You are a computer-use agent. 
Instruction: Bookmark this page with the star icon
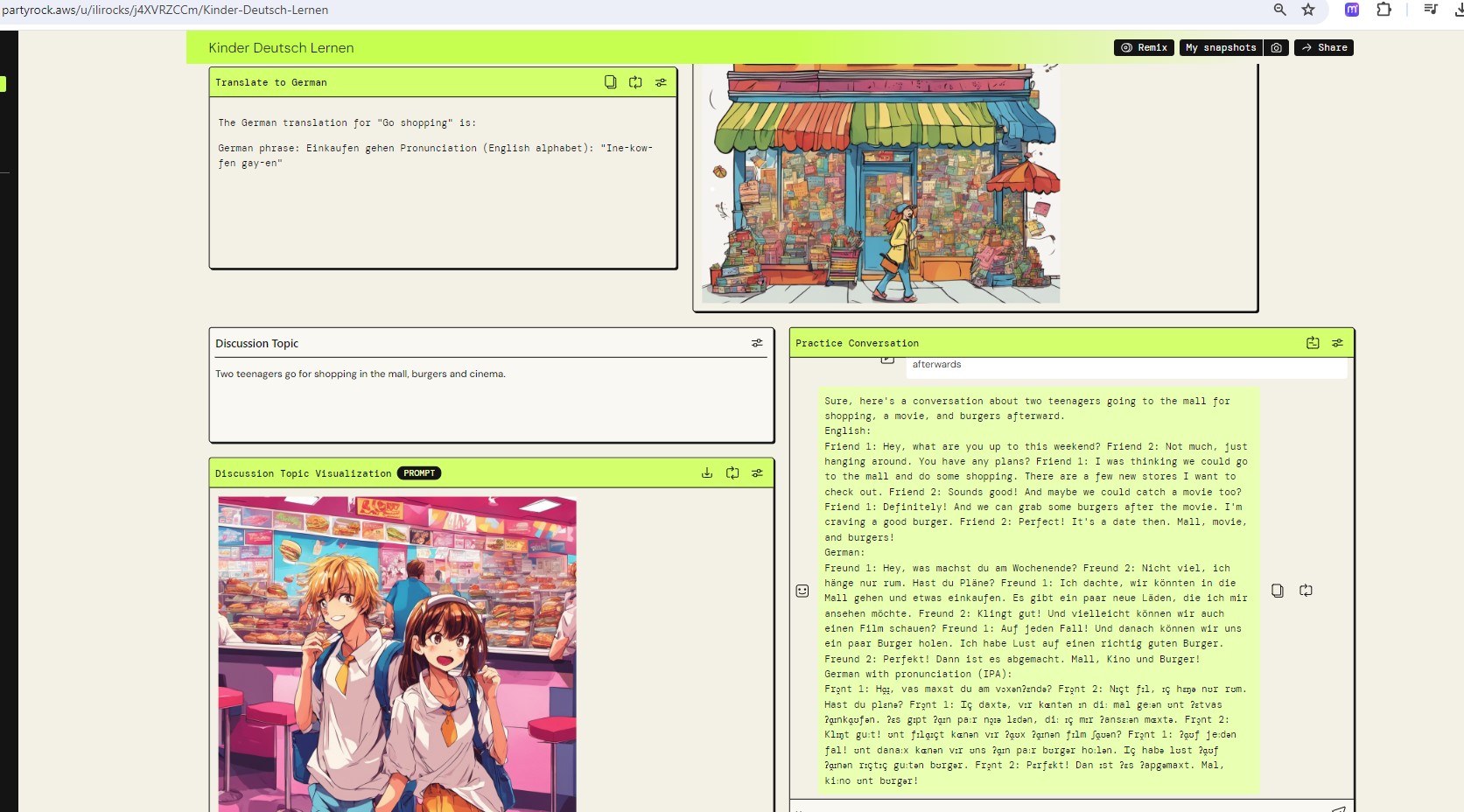[x=1308, y=10]
